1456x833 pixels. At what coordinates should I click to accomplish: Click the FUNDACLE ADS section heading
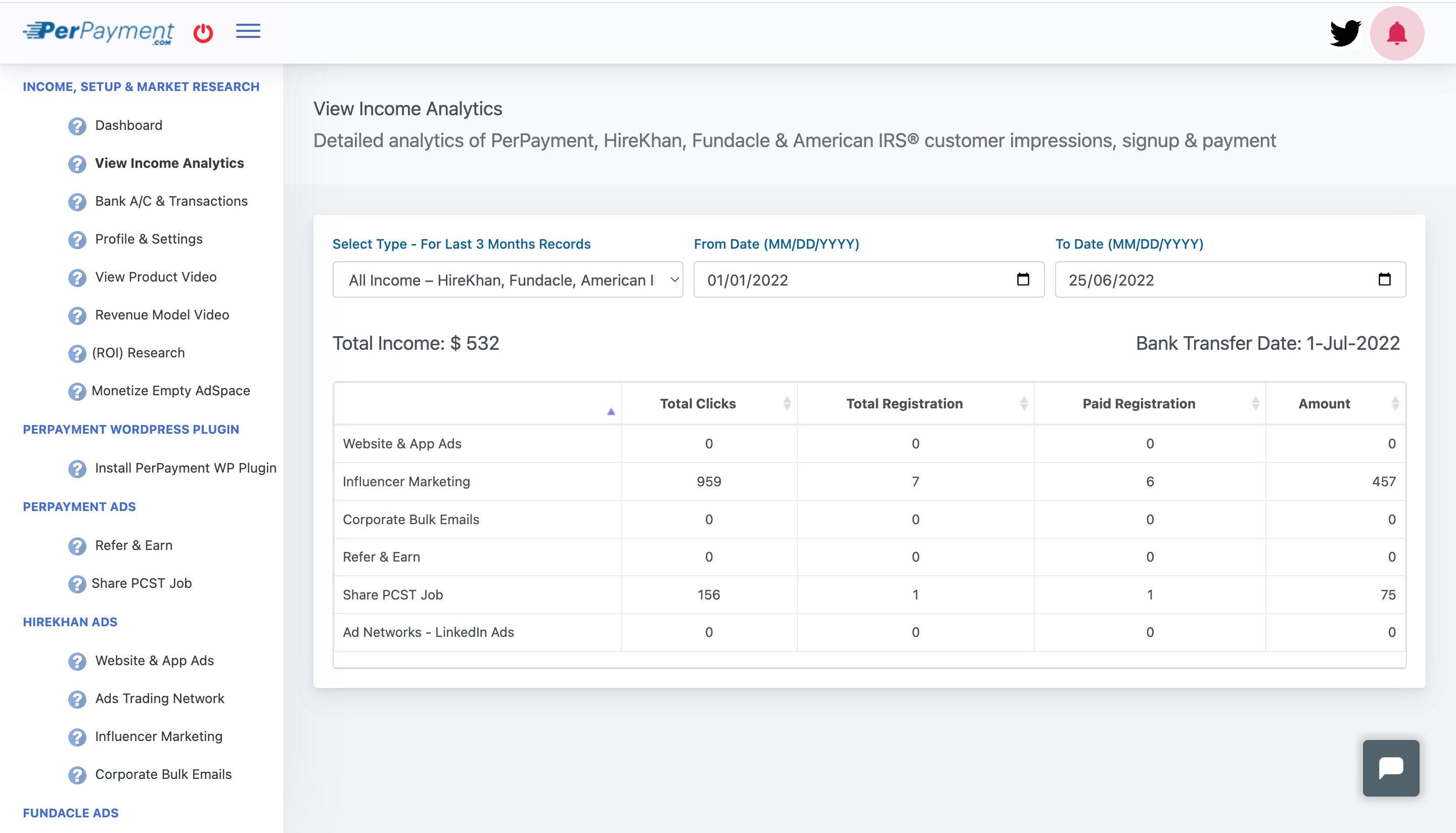(x=70, y=813)
